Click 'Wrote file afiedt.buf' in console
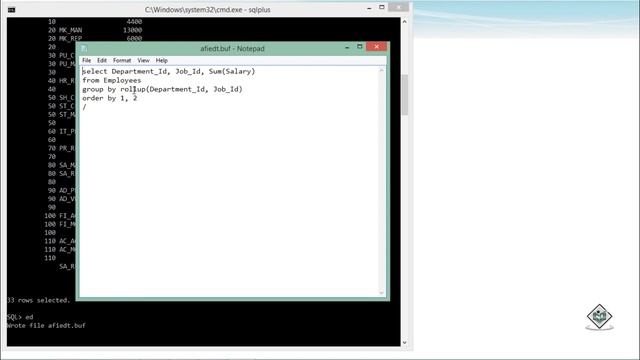The width and height of the screenshot is (640, 360). click(46, 325)
